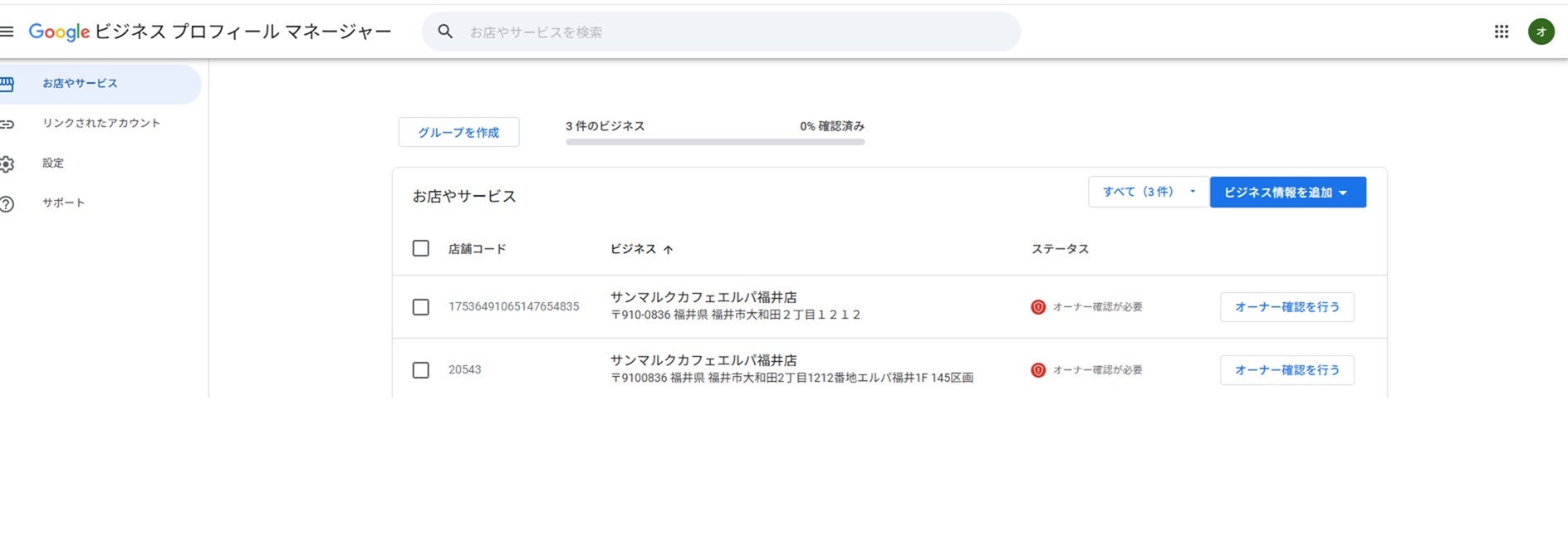Click オーナー確認を行う for store 20543
The width and height of the screenshot is (1568, 552).
pyautogui.click(x=1286, y=370)
